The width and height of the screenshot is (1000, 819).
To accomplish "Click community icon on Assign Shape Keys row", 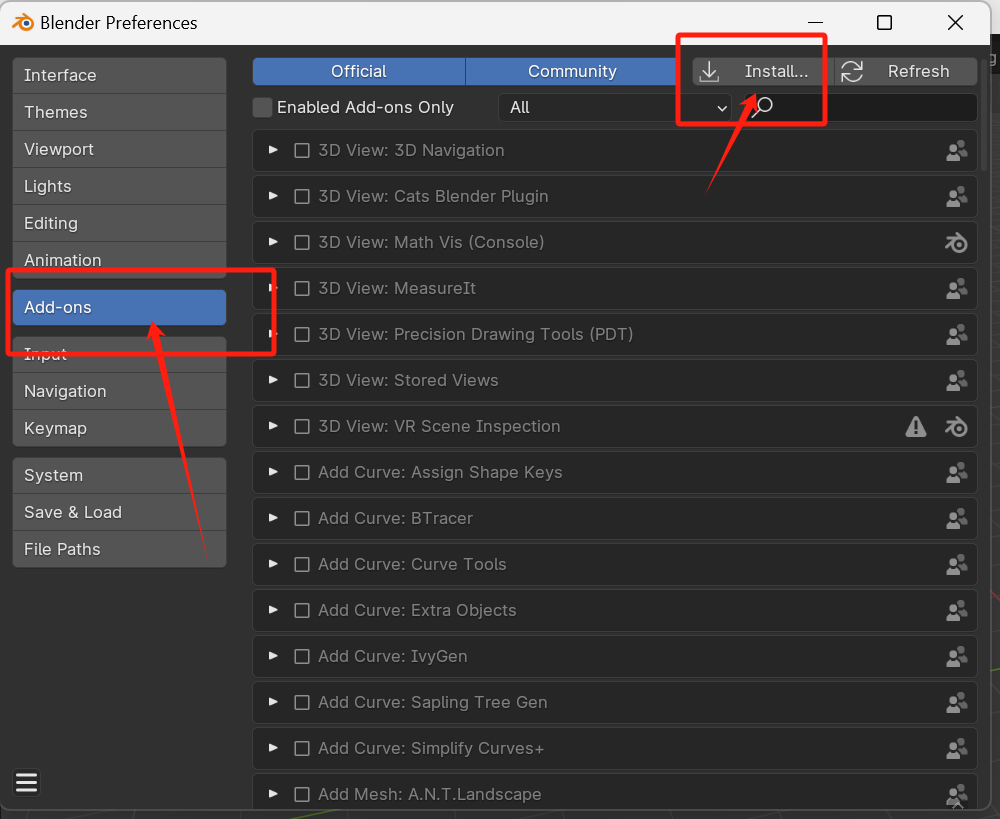I will 956,473.
